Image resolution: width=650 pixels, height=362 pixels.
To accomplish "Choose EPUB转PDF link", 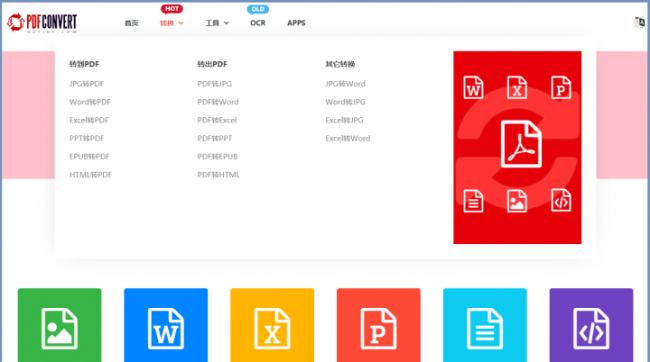I will pyautogui.click(x=90, y=157).
